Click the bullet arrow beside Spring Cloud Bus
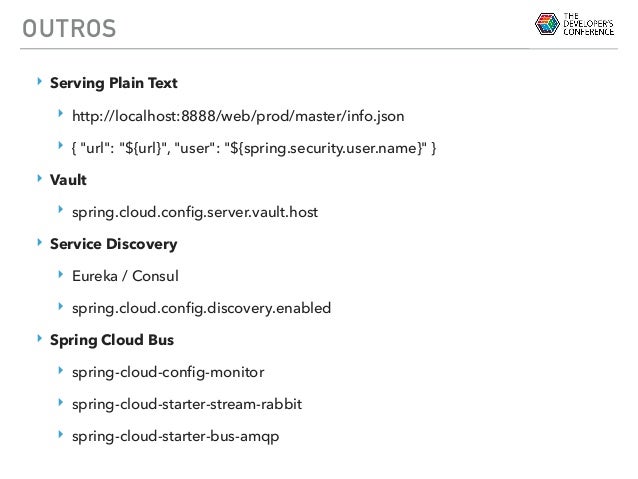This screenshot has height=479, width=638. pyautogui.click(x=39, y=339)
